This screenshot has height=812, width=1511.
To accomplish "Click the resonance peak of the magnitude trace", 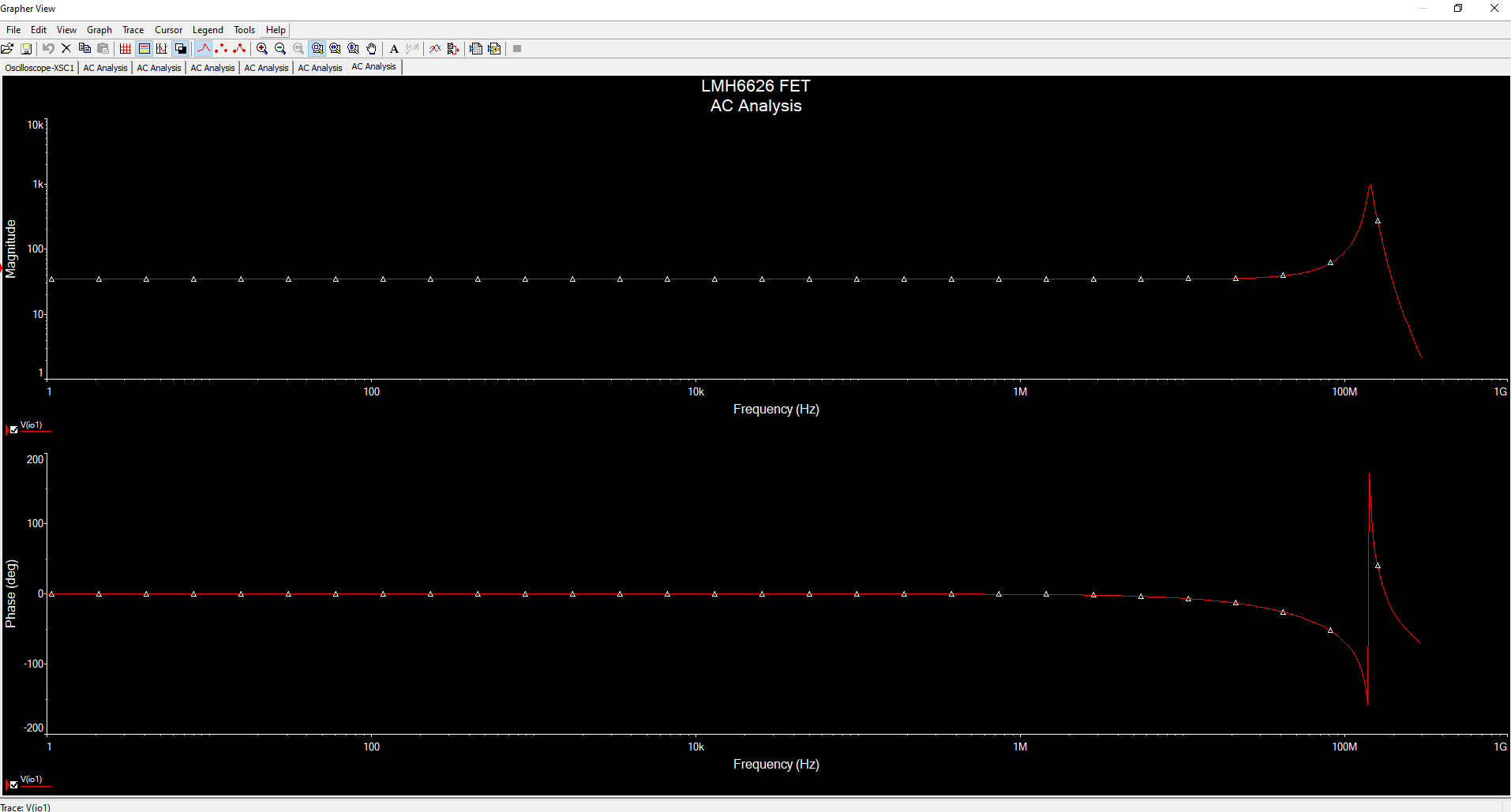I will click(1370, 186).
